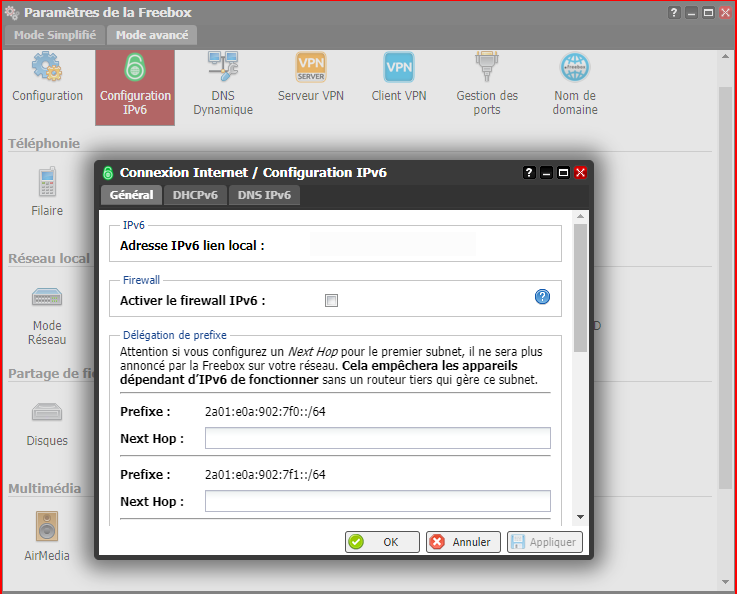Screen dimensions: 737x594
Task: Click dialog scrollbar down arrow
Action: click(580, 517)
